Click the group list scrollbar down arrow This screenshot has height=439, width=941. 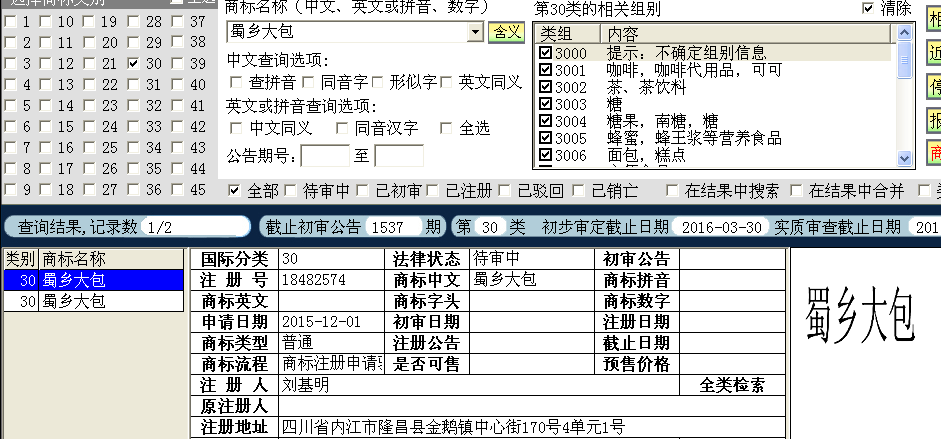904,158
